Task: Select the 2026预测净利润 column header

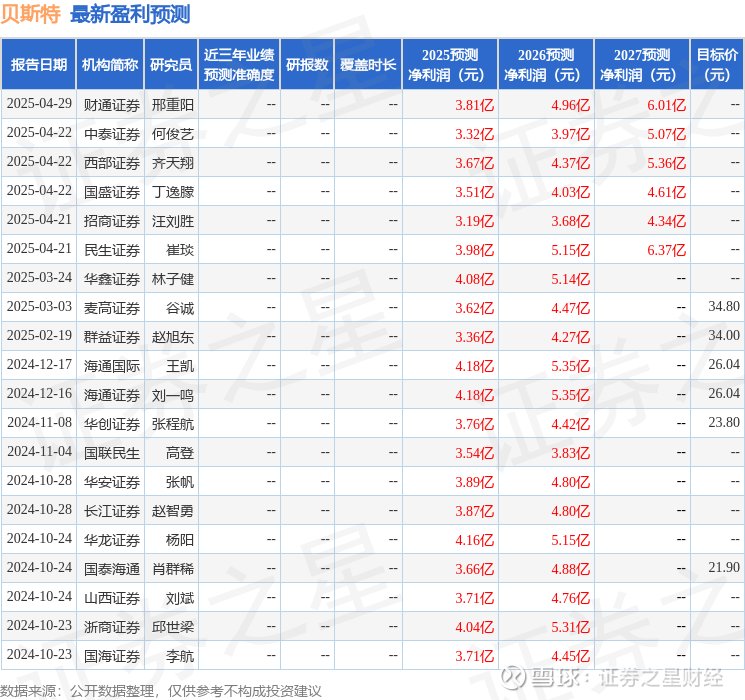Action: (546, 64)
